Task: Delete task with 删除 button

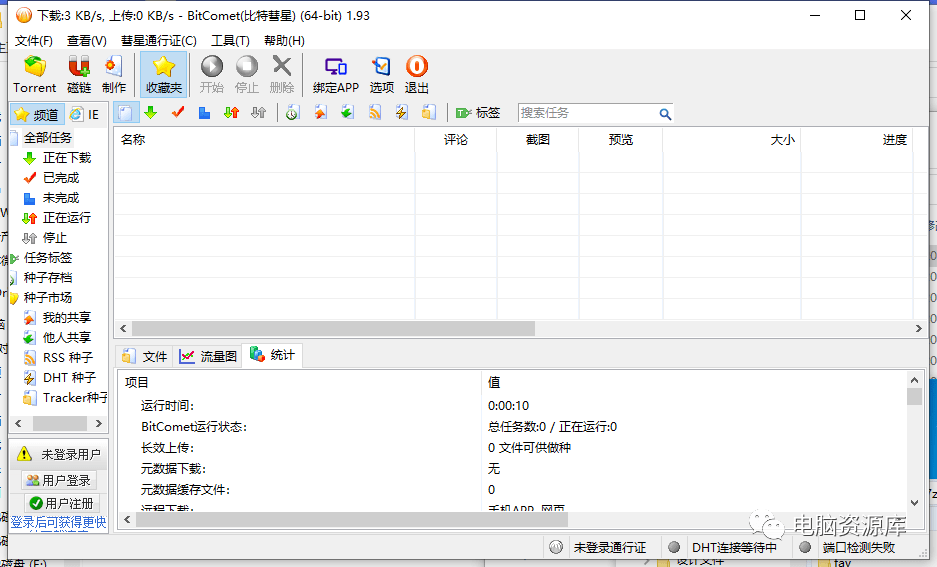Action: [282, 75]
